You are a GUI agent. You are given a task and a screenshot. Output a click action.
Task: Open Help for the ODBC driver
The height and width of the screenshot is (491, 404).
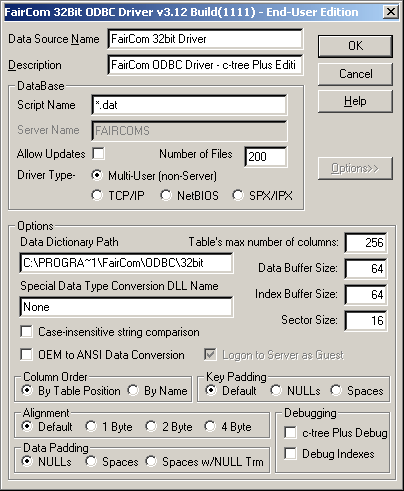[x=355, y=101]
